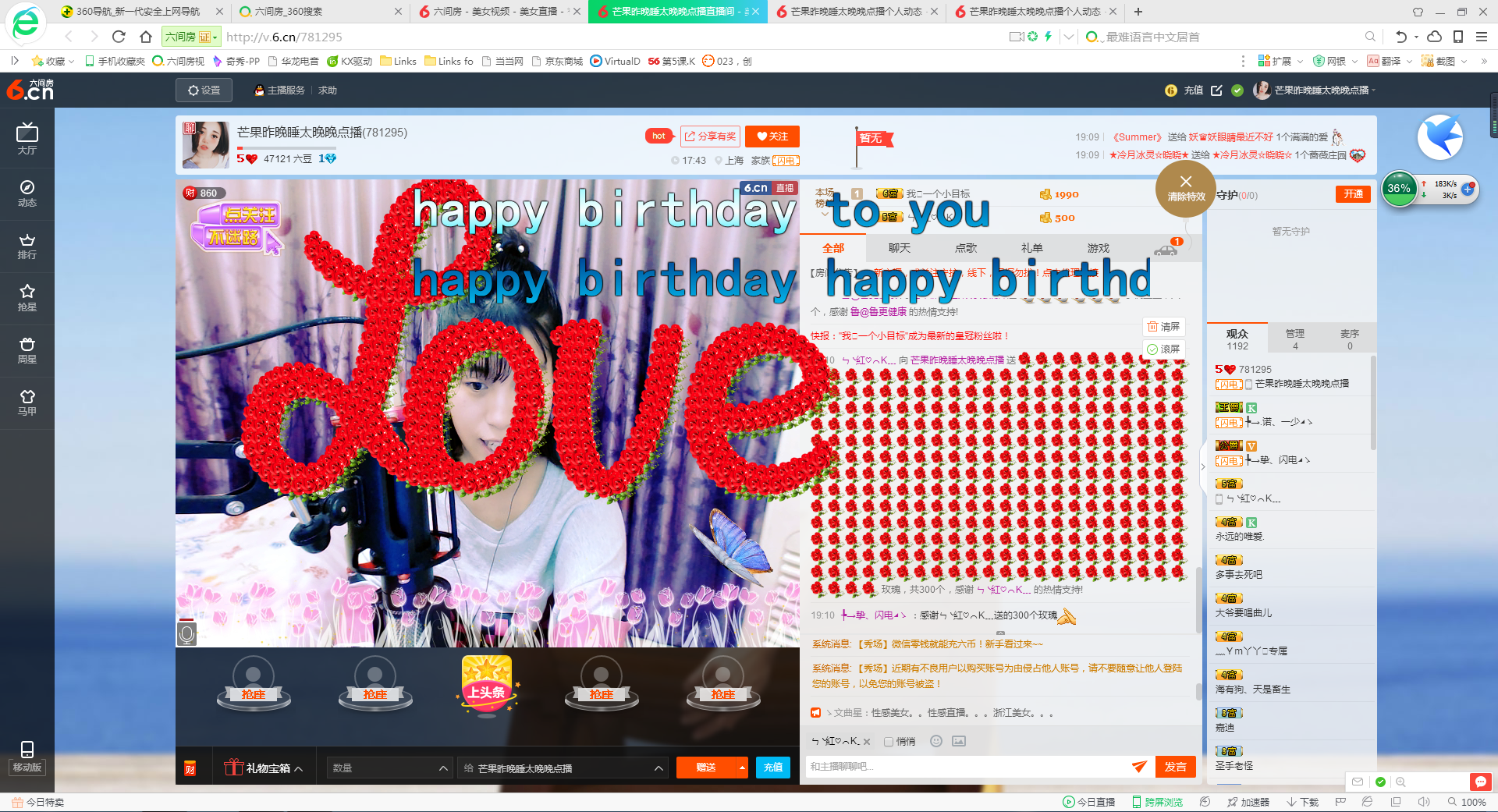Open the 求助 help link
The image size is (1498, 812).
(328, 90)
